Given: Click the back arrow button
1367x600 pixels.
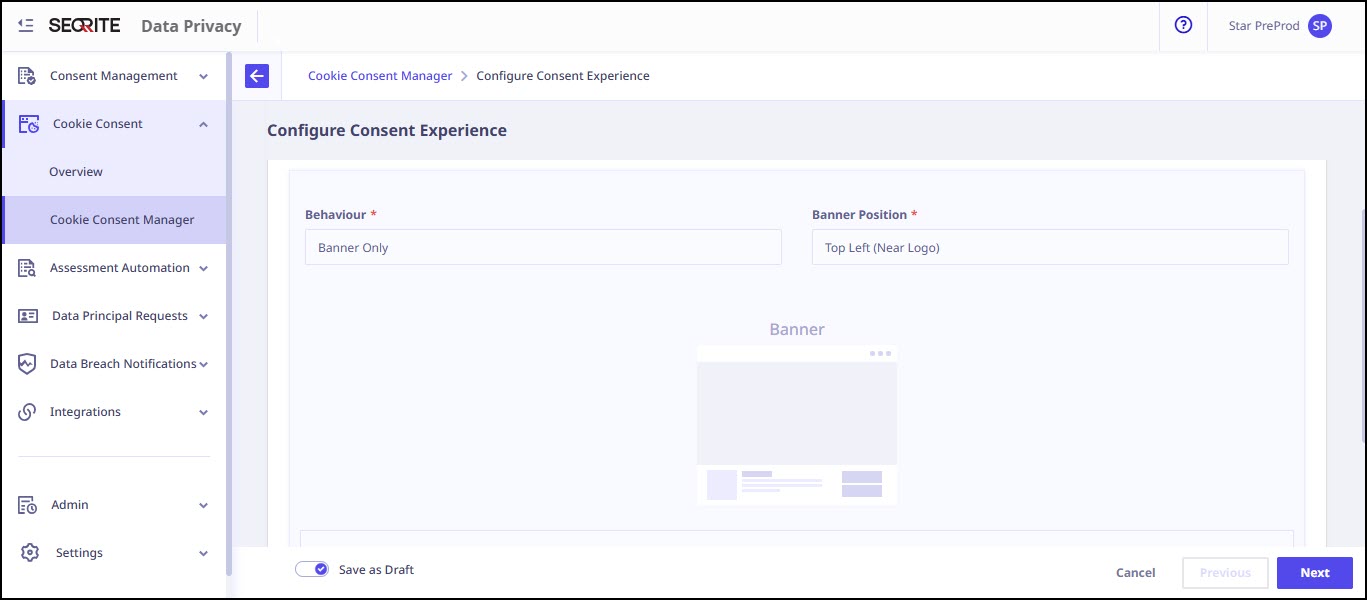Looking at the screenshot, I should [257, 76].
